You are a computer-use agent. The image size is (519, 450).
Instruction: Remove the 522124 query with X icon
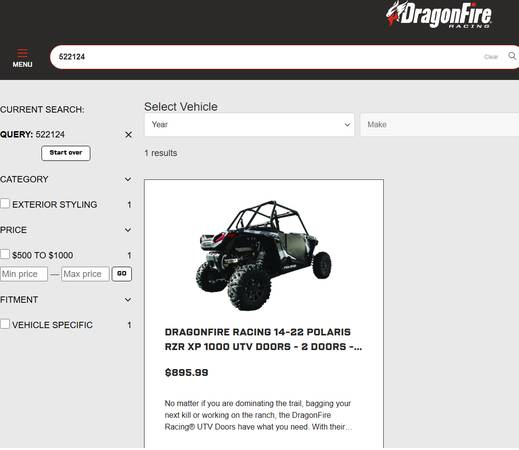coord(128,135)
